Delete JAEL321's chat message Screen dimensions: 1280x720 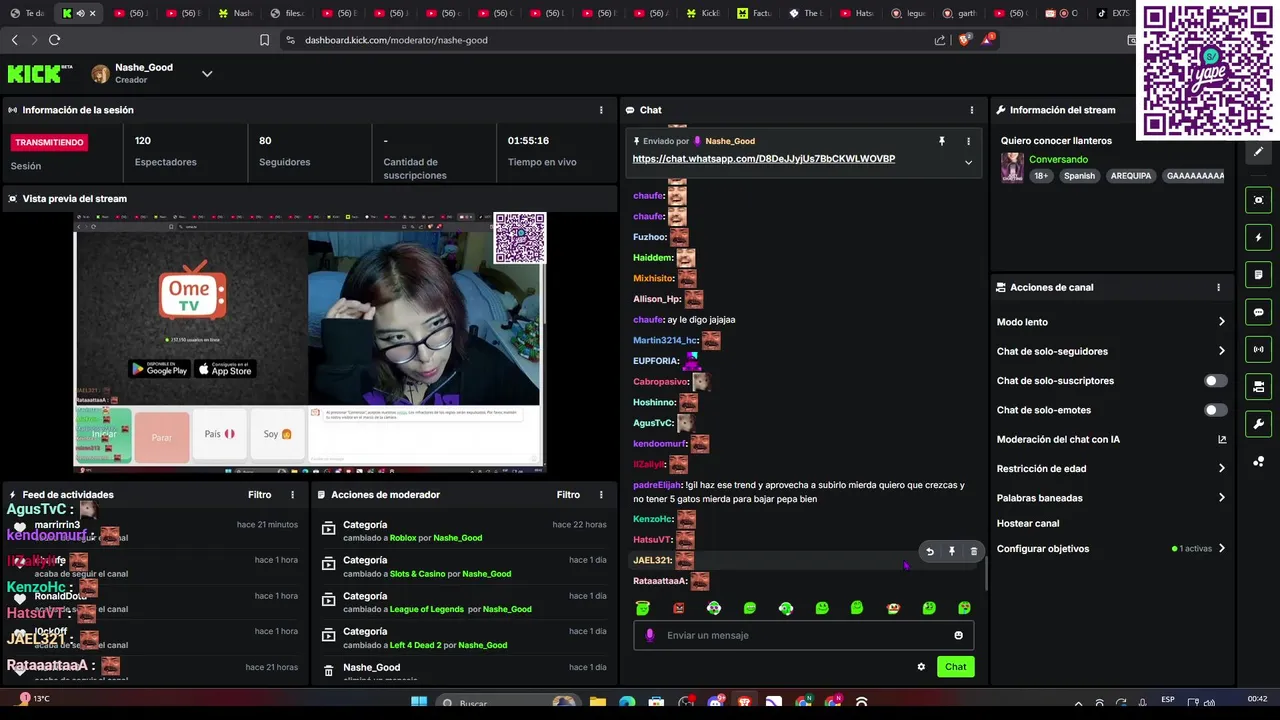coord(974,551)
